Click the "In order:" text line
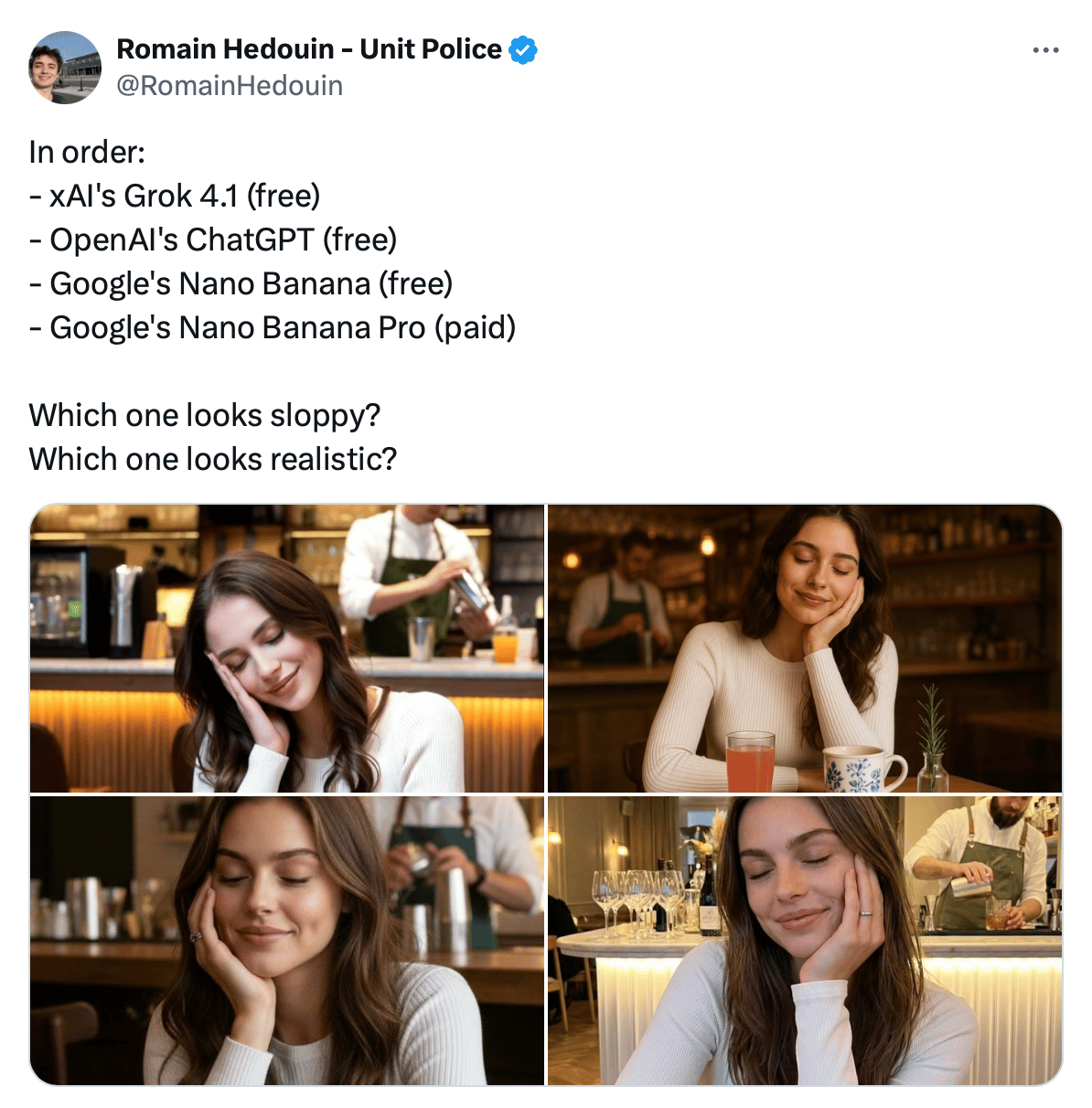The height and width of the screenshot is (1108, 1092). pos(88,152)
